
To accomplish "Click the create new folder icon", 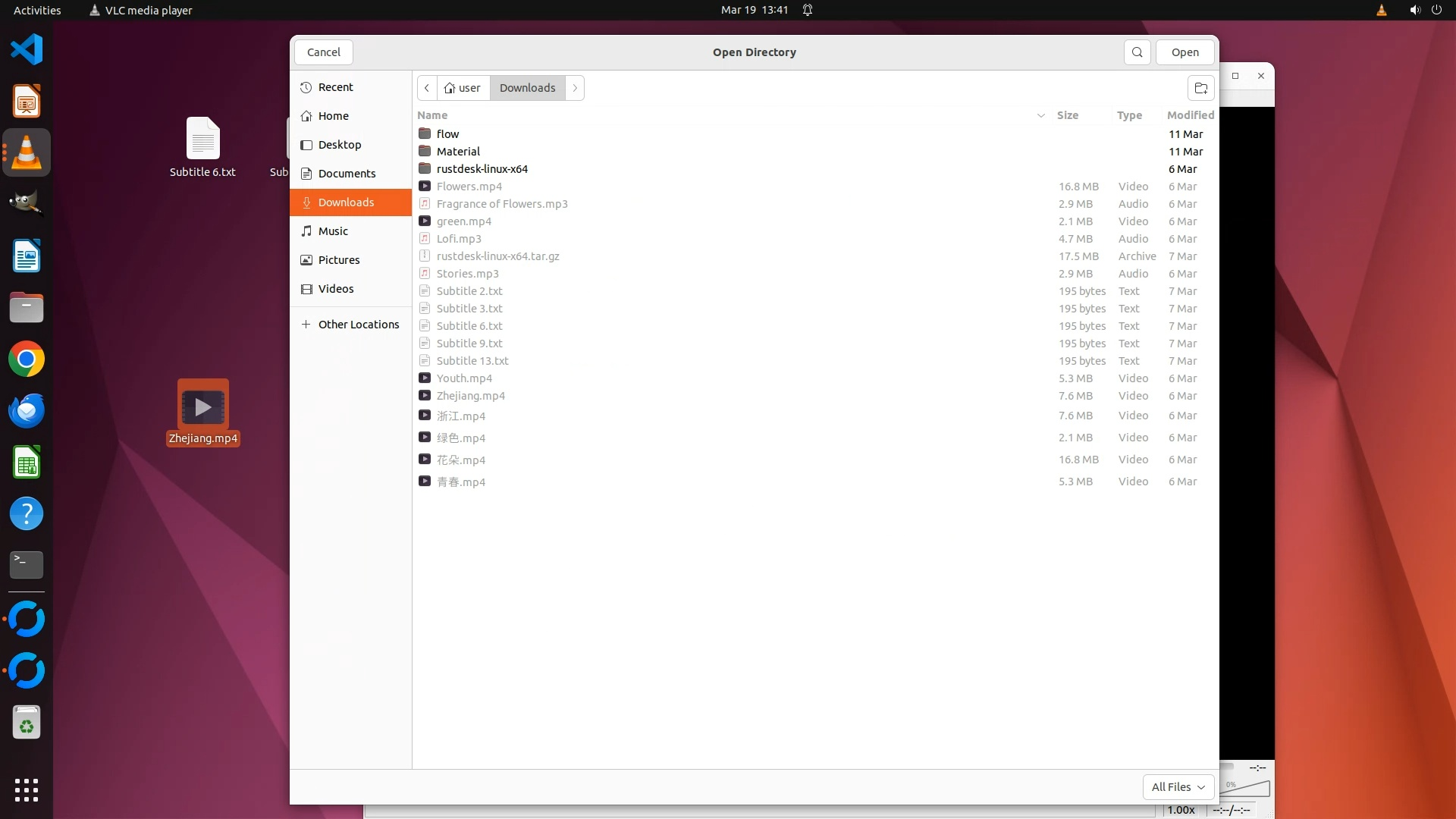I will point(1200,88).
